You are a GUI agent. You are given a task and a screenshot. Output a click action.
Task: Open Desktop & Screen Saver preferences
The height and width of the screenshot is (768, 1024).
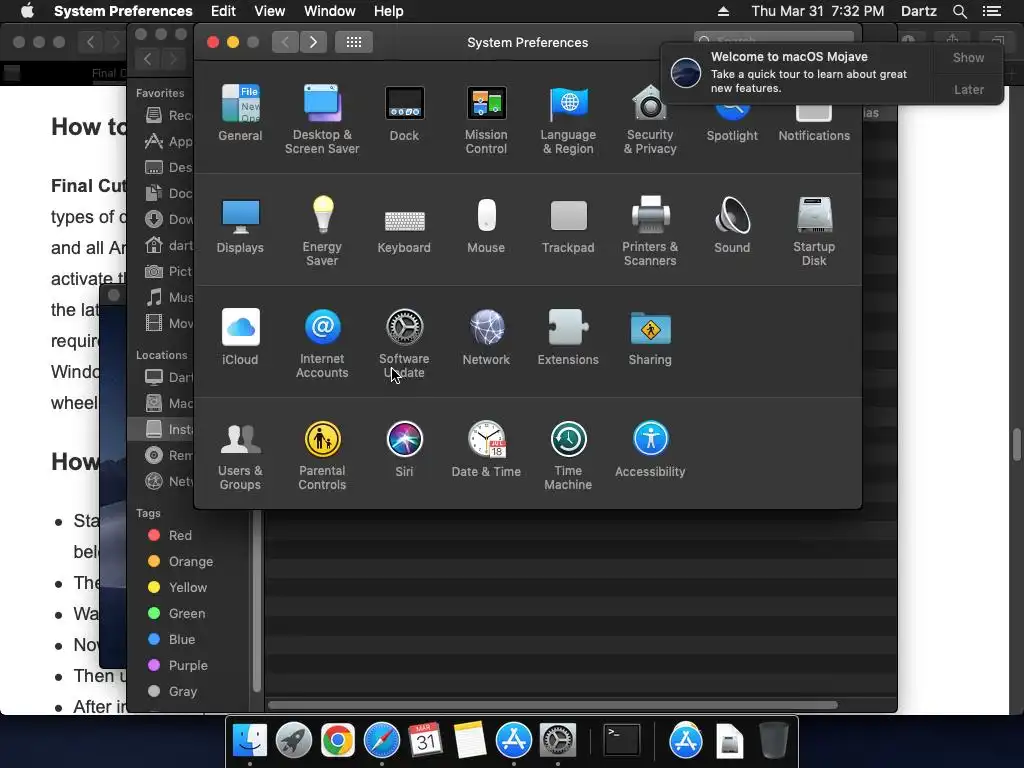pyautogui.click(x=322, y=120)
